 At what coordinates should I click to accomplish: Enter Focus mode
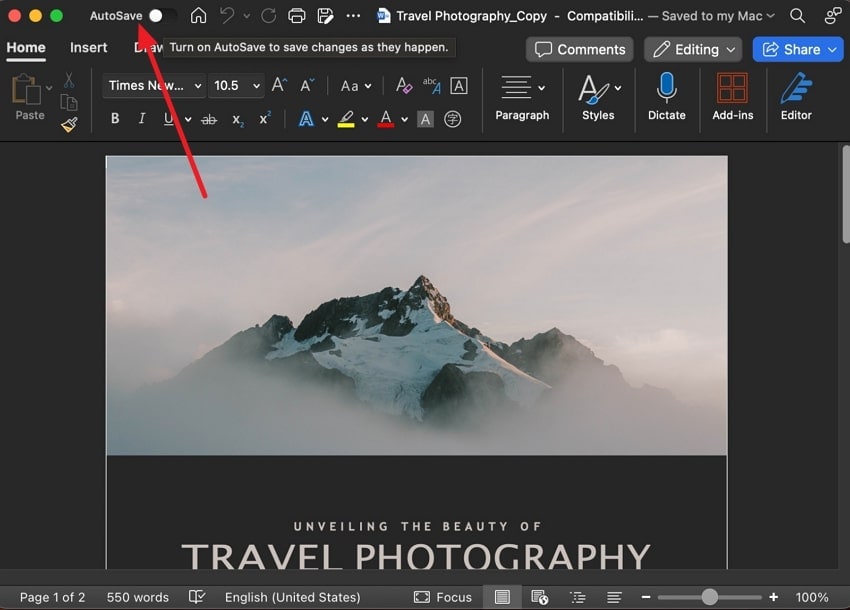click(443, 598)
